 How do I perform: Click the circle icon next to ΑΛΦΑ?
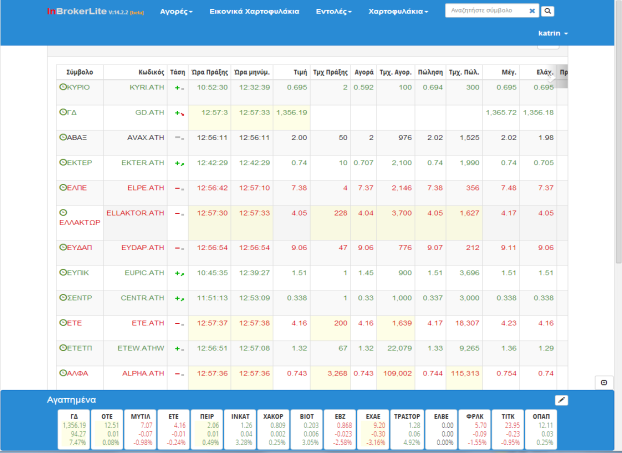pos(62,374)
